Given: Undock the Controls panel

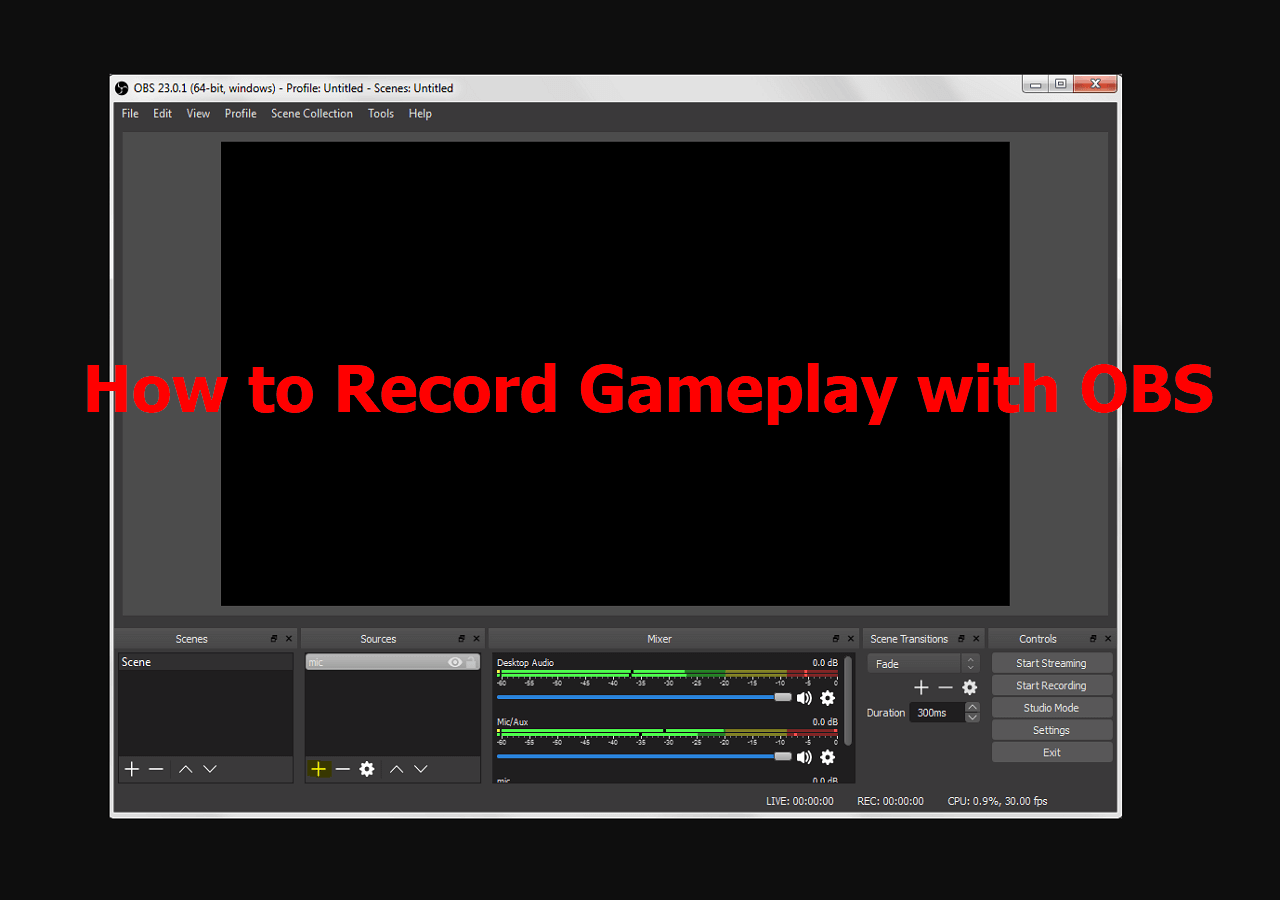Looking at the screenshot, I should [1093, 639].
